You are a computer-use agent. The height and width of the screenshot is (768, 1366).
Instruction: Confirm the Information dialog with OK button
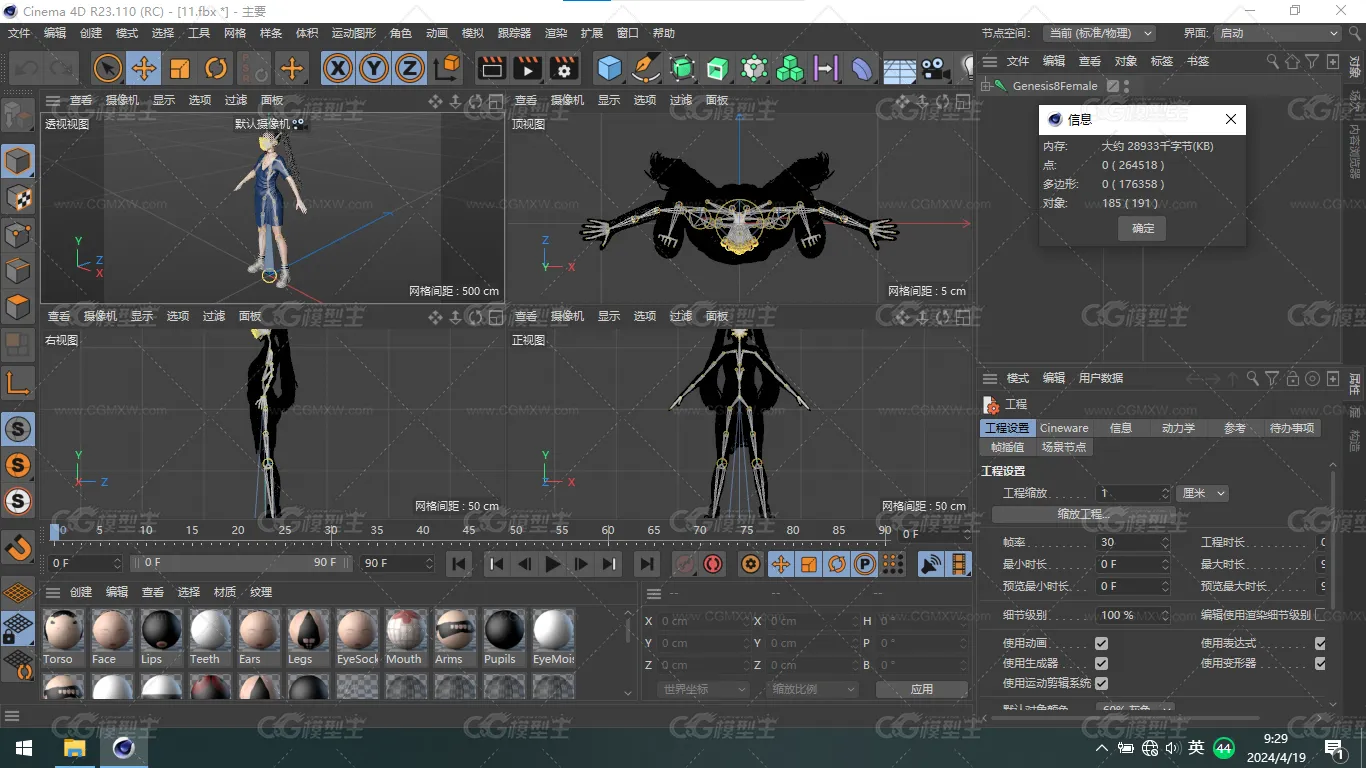(x=1143, y=229)
